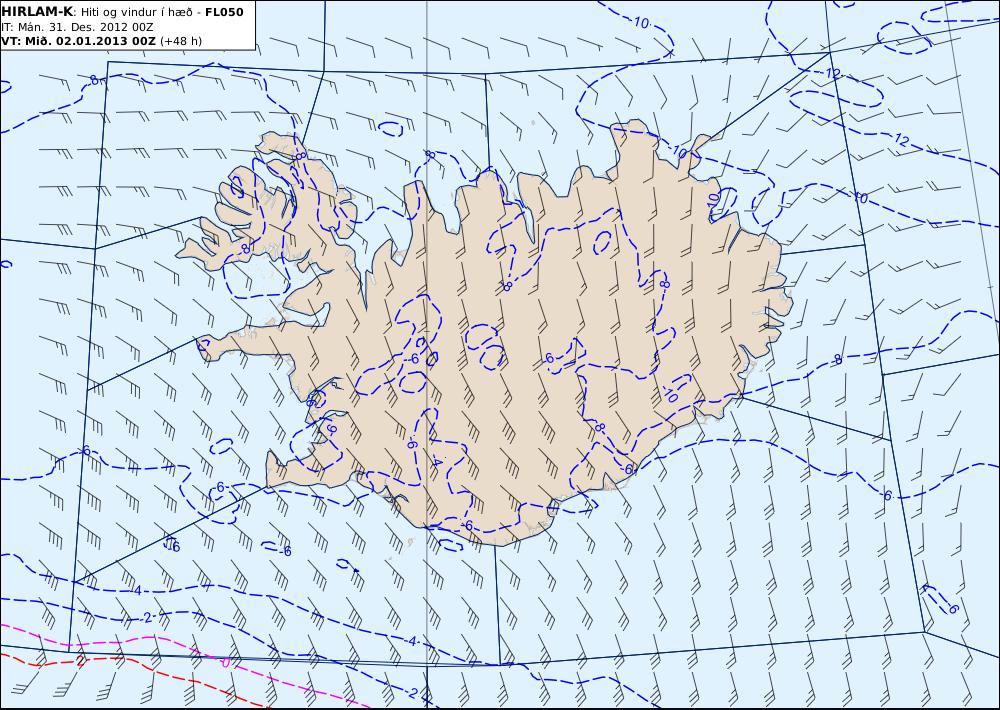Click the VT: Mið. 02.01.2013 00Z valid time
The width and height of the screenshot is (1000, 710).
tap(78, 41)
